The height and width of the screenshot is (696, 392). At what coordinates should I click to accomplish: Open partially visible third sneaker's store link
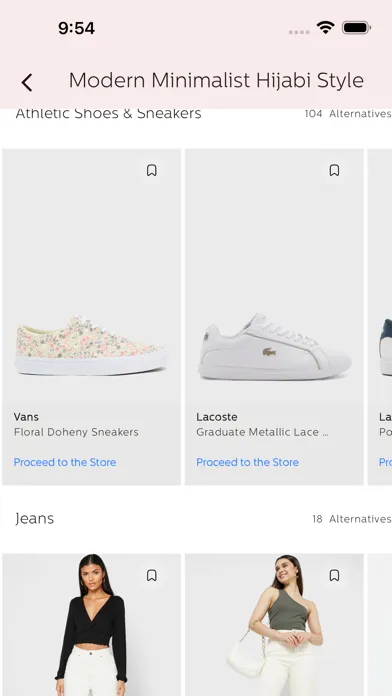[385, 462]
